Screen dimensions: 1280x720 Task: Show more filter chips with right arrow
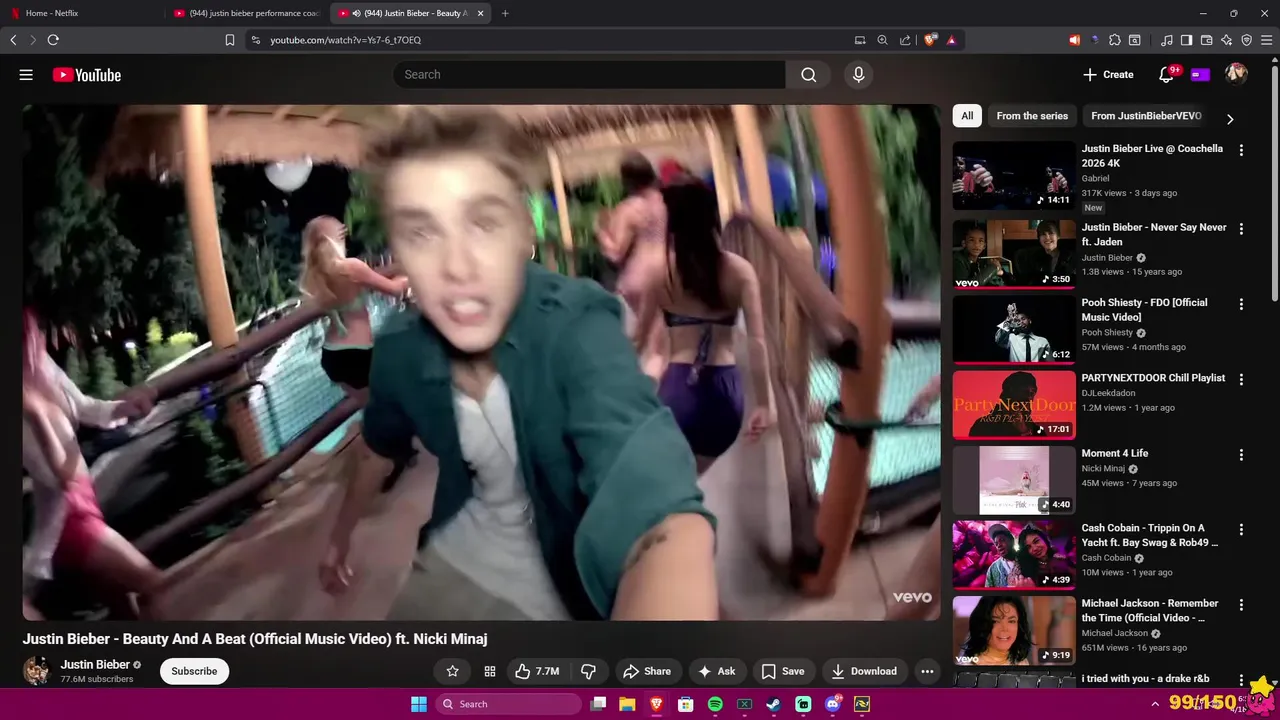(x=1230, y=118)
